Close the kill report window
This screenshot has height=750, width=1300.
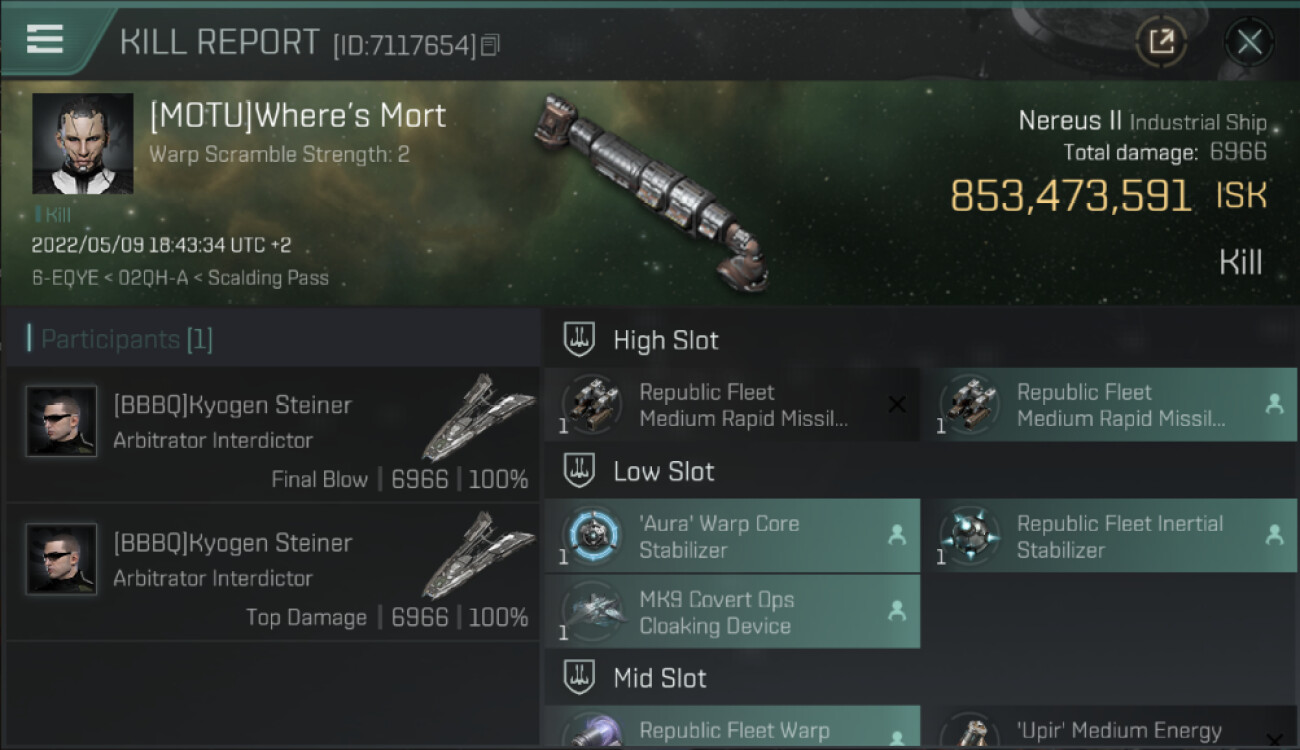(x=1249, y=42)
